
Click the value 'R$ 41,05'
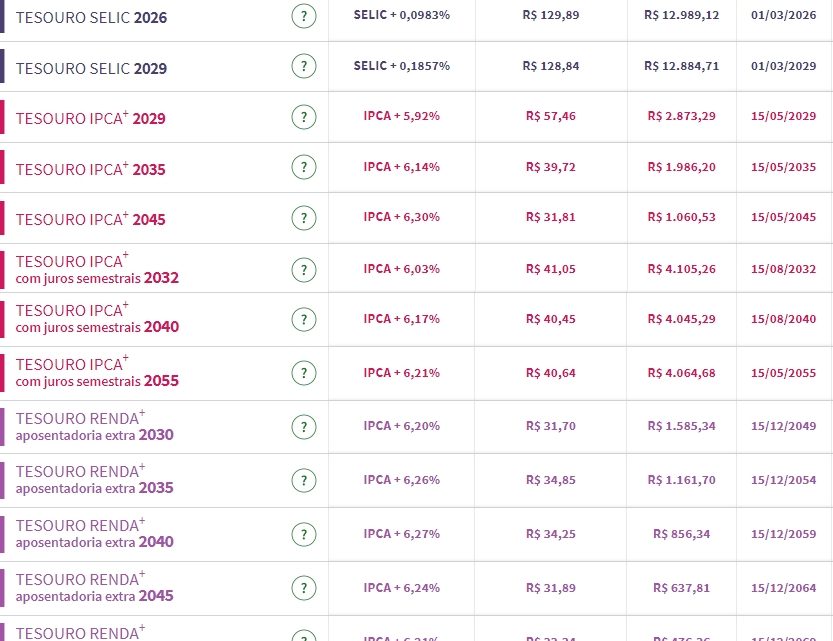[x=551, y=269]
